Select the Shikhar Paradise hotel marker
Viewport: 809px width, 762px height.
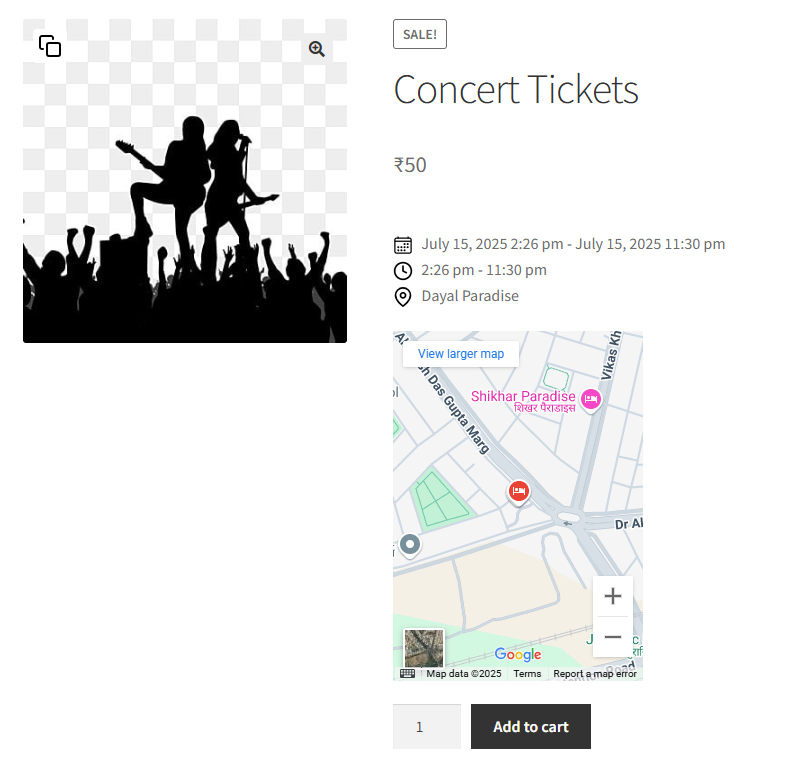[x=591, y=399]
